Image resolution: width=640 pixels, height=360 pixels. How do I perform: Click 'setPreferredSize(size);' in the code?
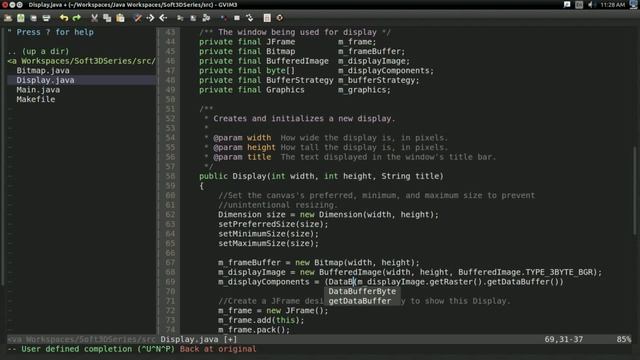273,224
